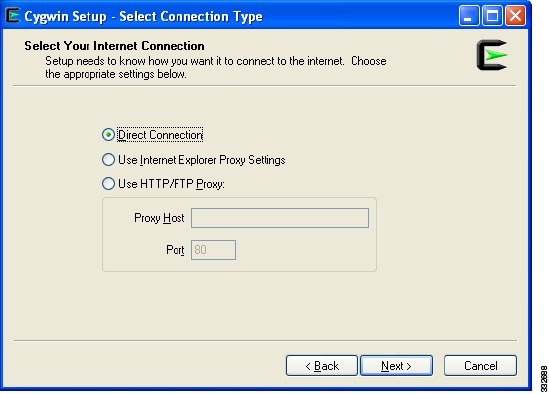Go to the previous step with Back

(x=322, y=366)
